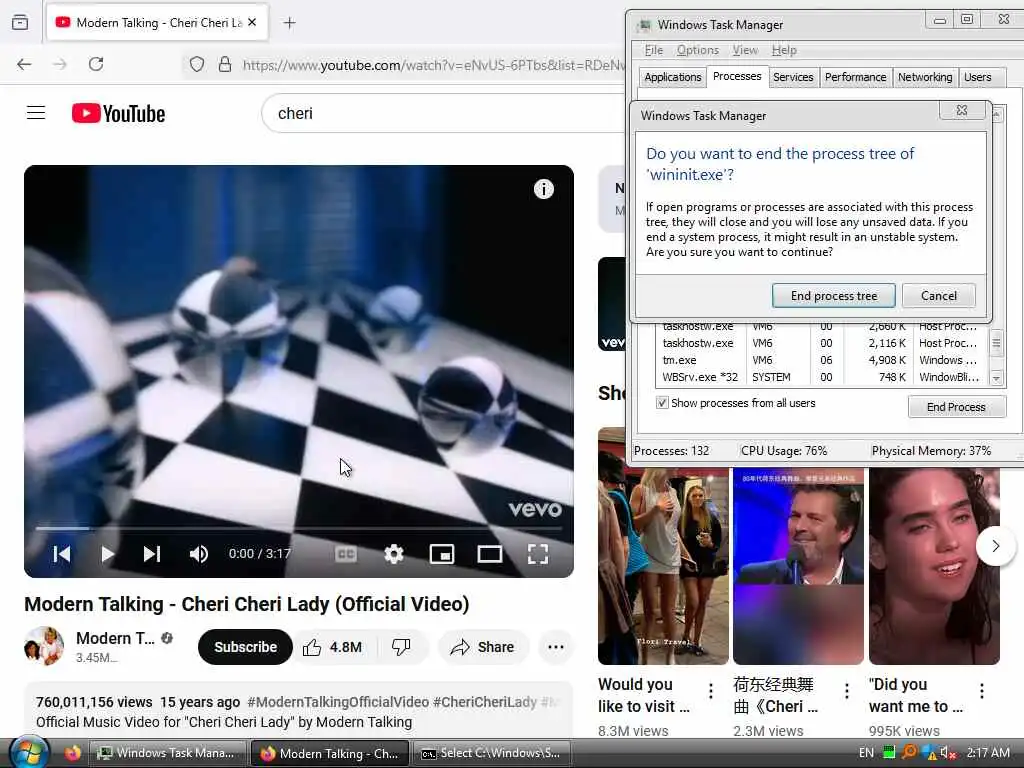Click the YouTube search field containing cheri
The height and width of the screenshot is (768, 1024).
(x=444, y=114)
